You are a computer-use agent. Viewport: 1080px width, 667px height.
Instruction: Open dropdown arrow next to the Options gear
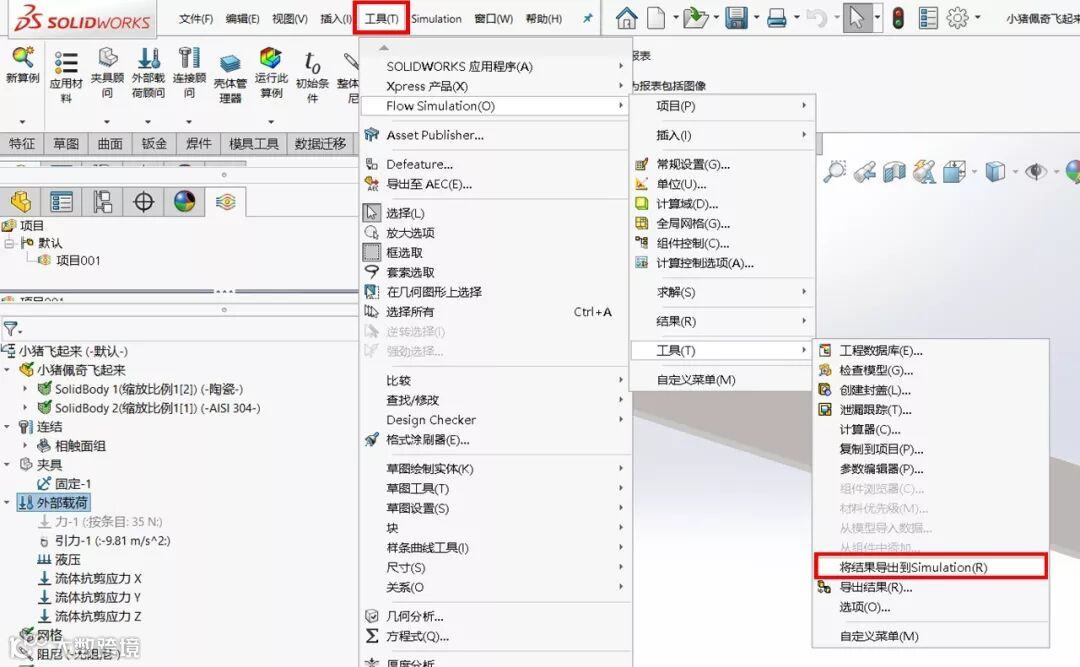pyautogui.click(x=977, y=18)
